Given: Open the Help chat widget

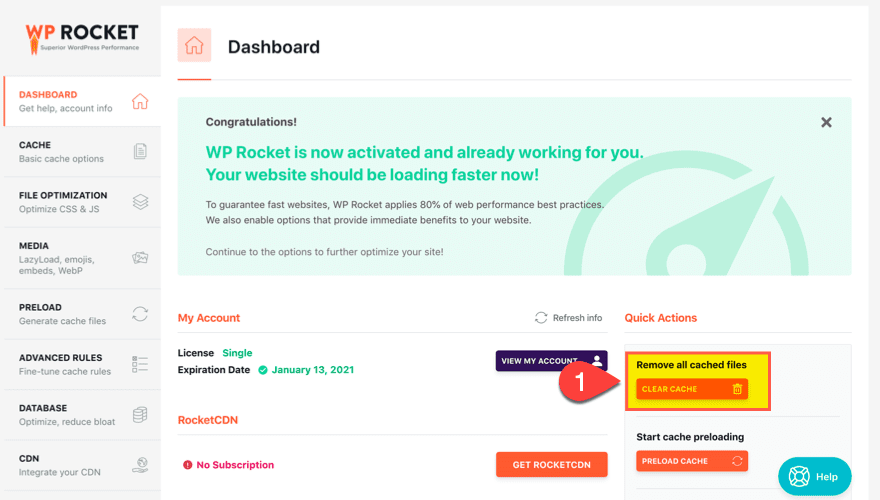Looking at the screenshot, I should (815, 477).
